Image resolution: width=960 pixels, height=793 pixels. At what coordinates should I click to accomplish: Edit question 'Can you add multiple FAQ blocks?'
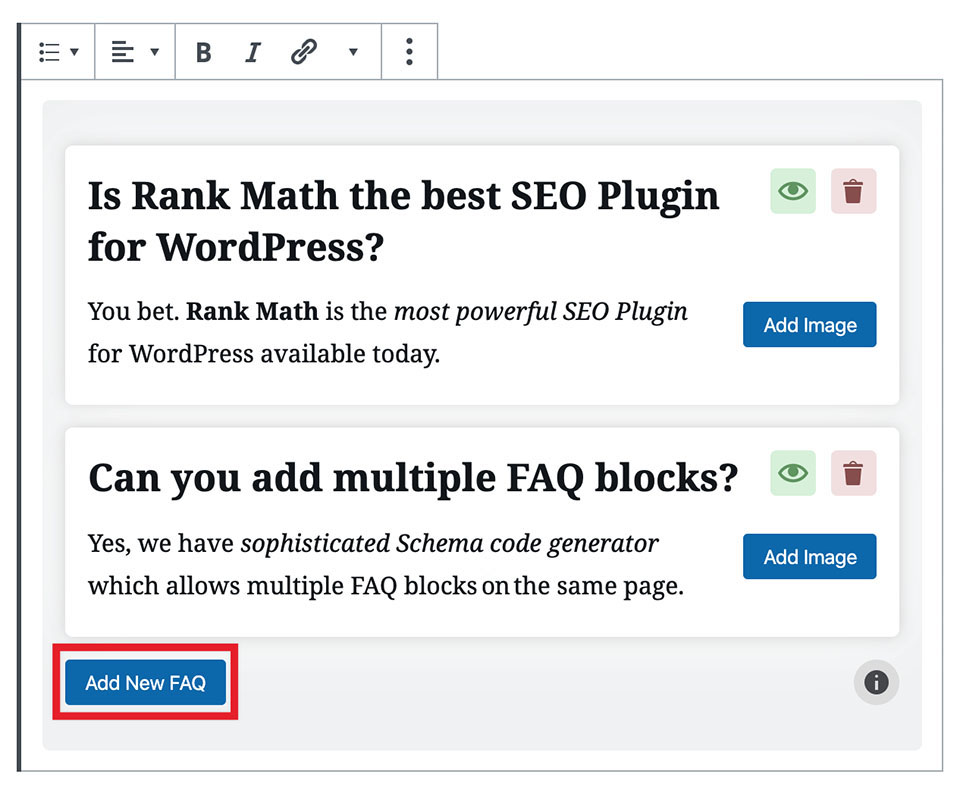point(413,478)
